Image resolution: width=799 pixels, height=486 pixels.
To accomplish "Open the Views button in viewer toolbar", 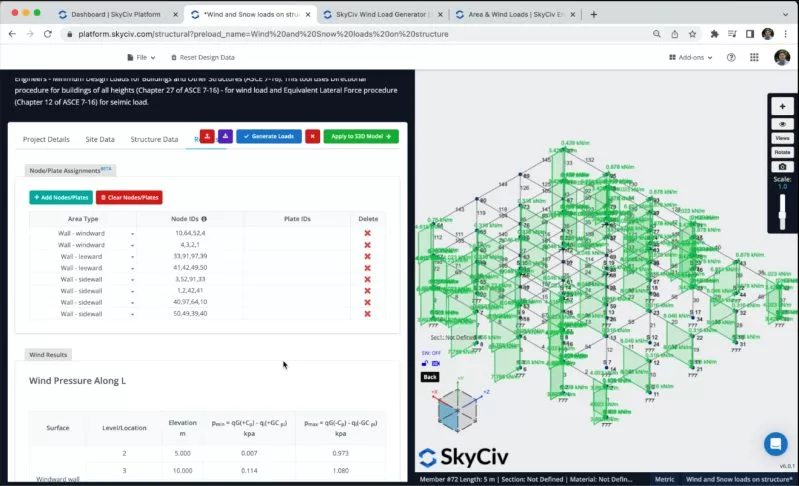I will [782, 138].
